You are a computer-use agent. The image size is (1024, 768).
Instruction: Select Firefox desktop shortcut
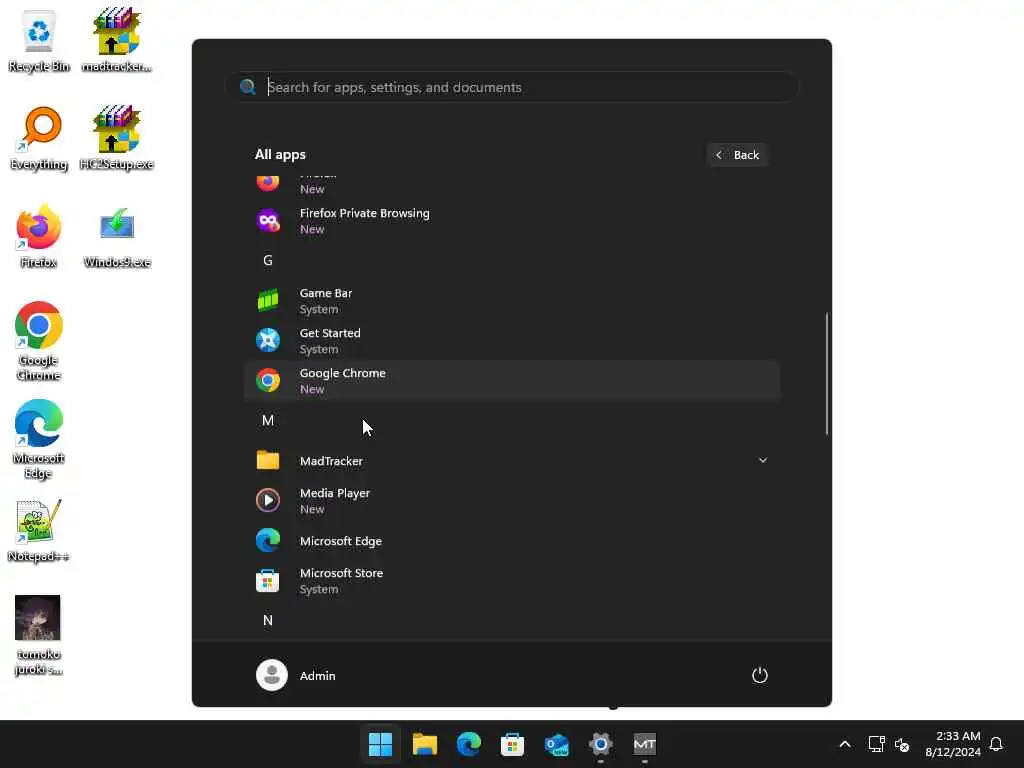point(39,236)
